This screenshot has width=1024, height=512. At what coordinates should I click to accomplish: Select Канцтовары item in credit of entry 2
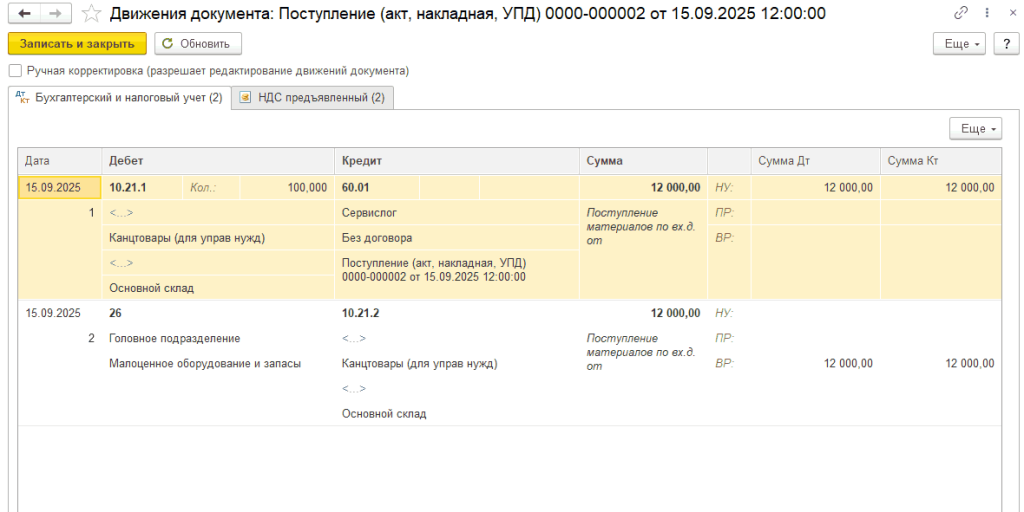coord(456,364)
